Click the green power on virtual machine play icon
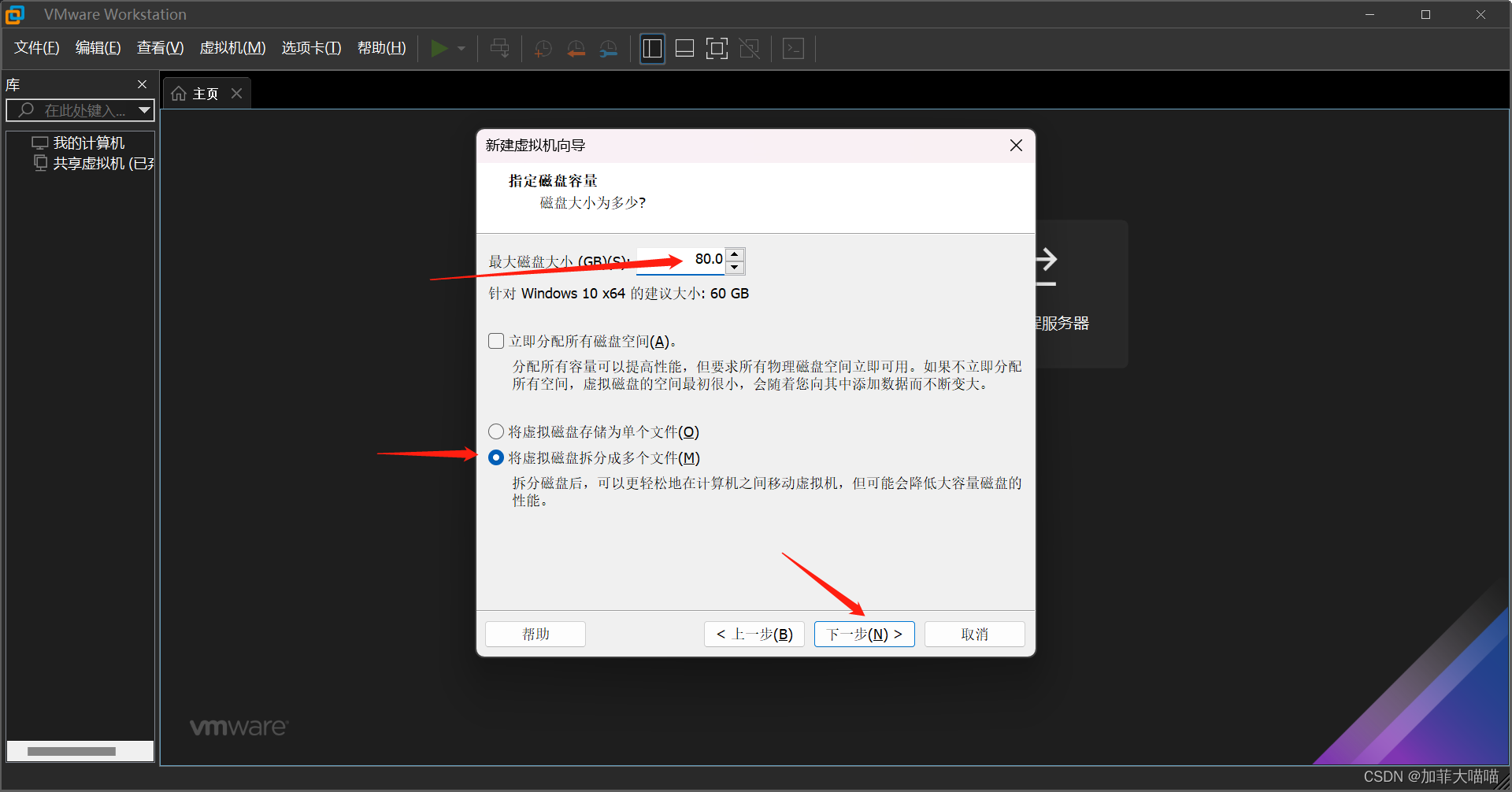Viewport: 1512px width, 792px height. coord(439,49)
